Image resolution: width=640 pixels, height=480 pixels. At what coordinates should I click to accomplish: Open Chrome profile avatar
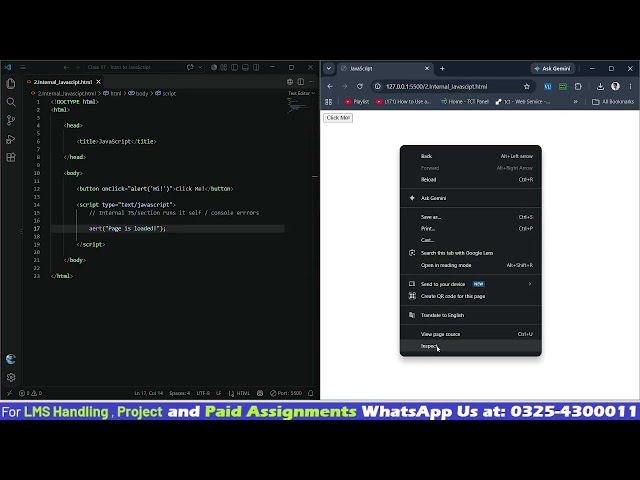tap(615, 87)
